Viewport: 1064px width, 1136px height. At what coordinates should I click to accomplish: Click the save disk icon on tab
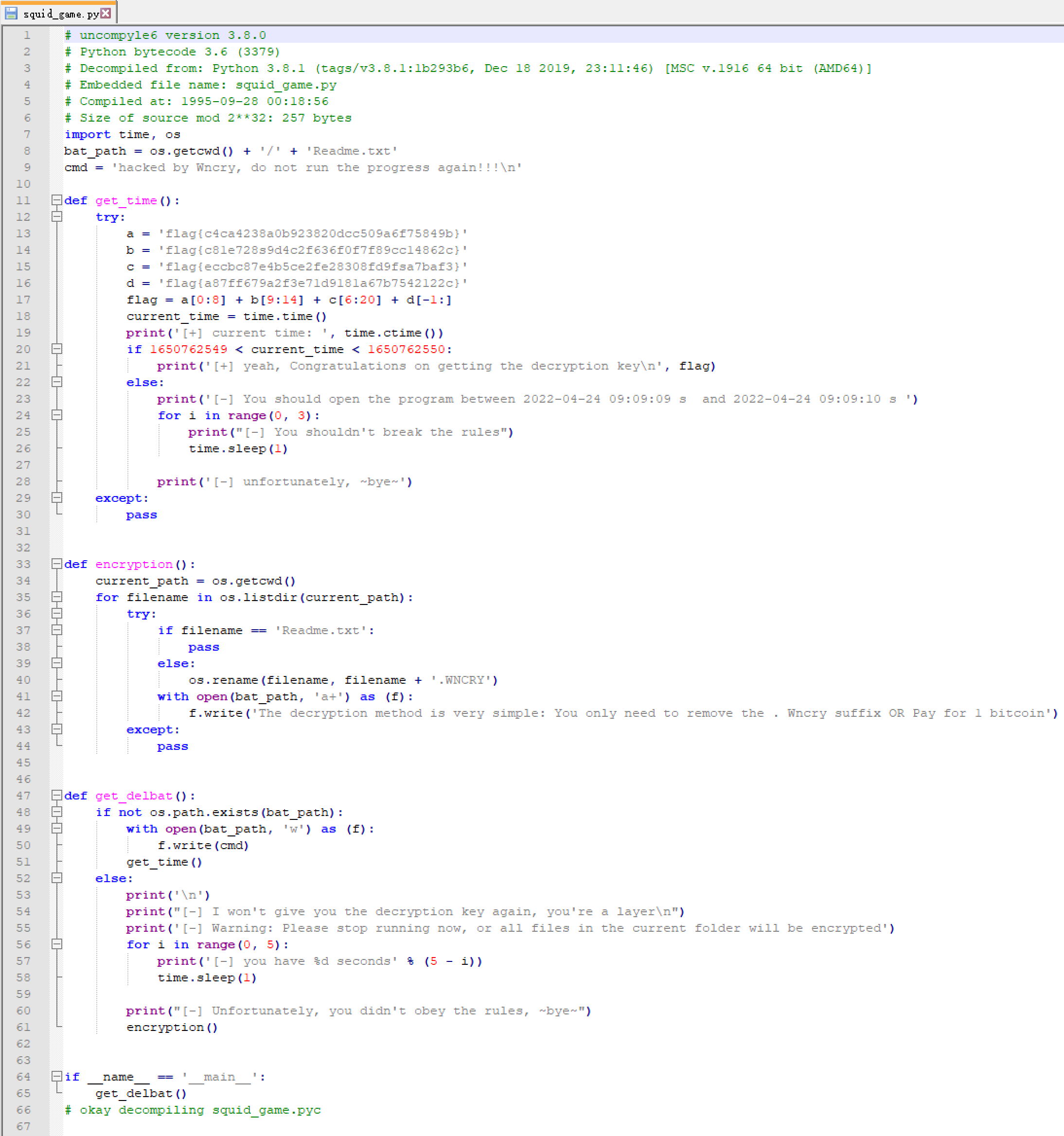coord(11,13)
